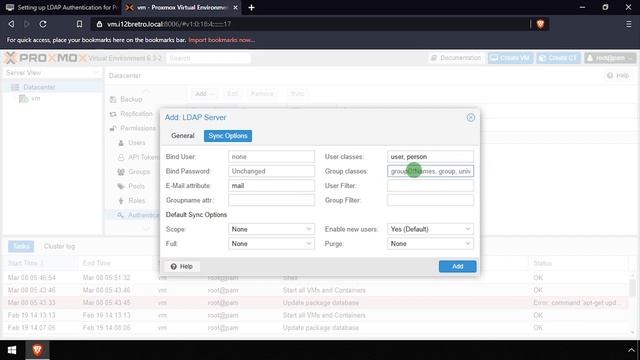Edit the User classes field

430,157
